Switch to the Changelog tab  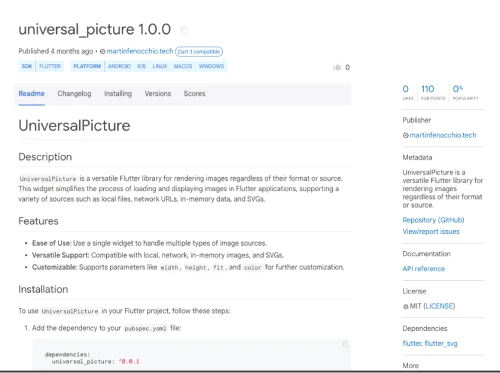pos(74,94)
